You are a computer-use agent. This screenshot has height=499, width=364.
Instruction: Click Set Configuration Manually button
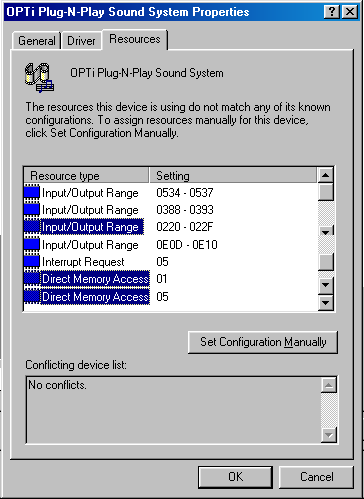pos(263,342)
